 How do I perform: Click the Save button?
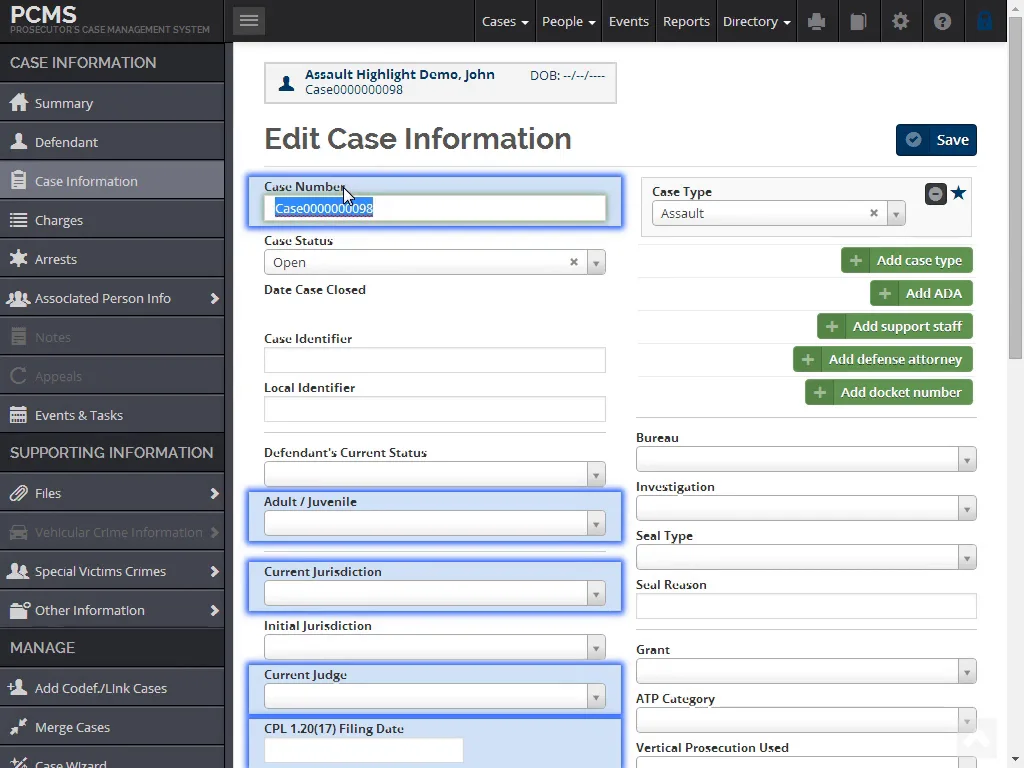(936, 140)
